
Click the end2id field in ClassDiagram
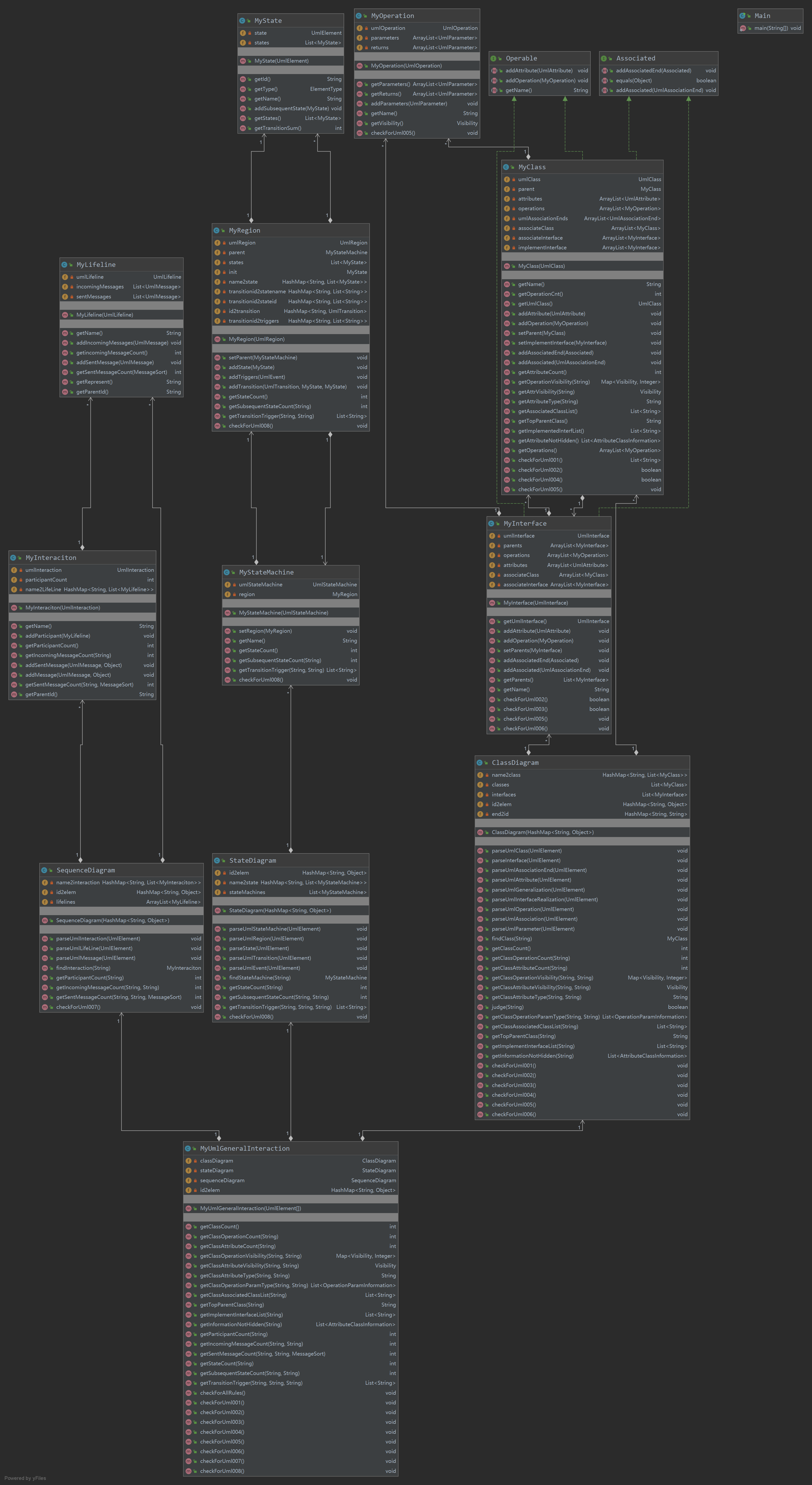[x=500, y=814]
